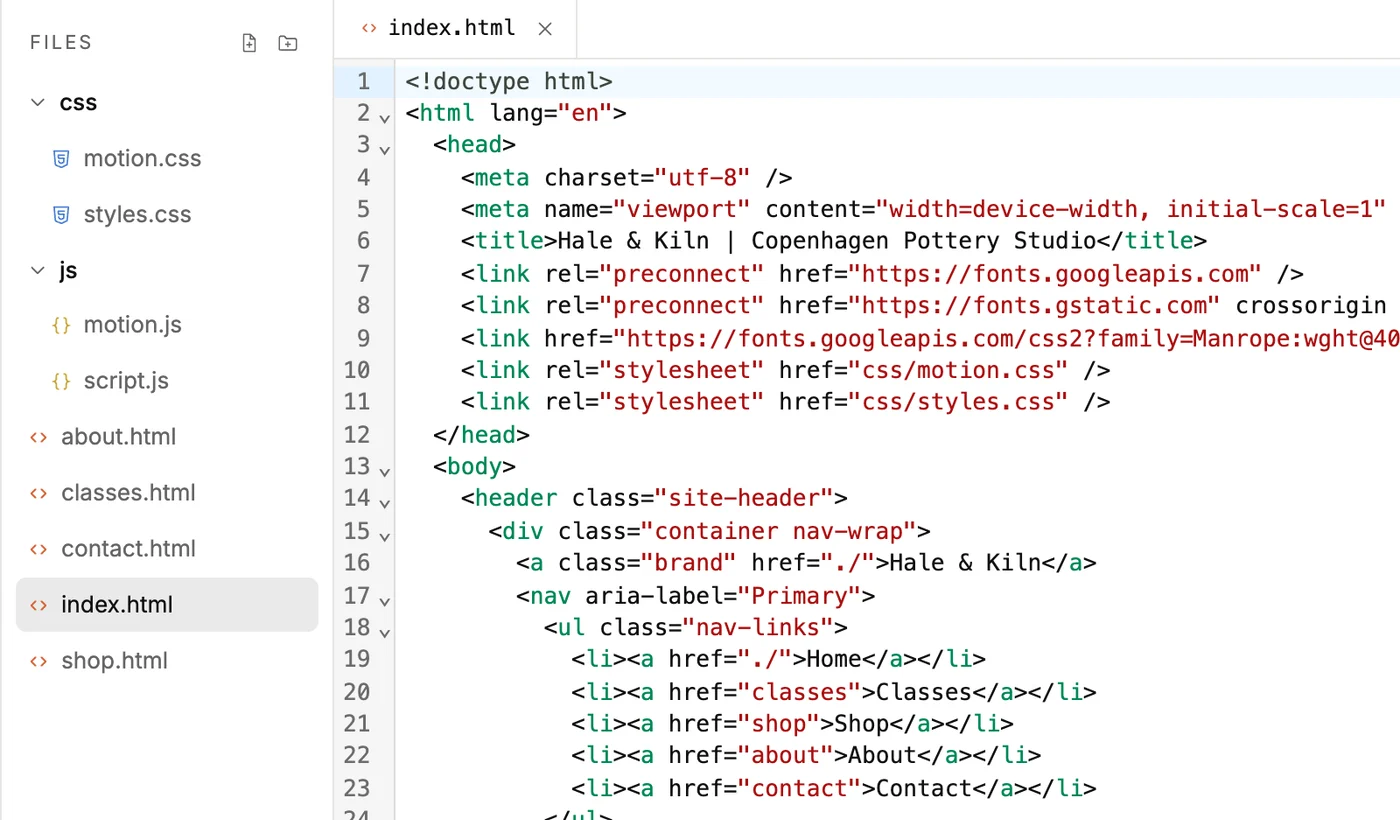Click the HTML icon beside index.html in sidebar
Viewport: 1400px width, 820px height.
(39, 605)
